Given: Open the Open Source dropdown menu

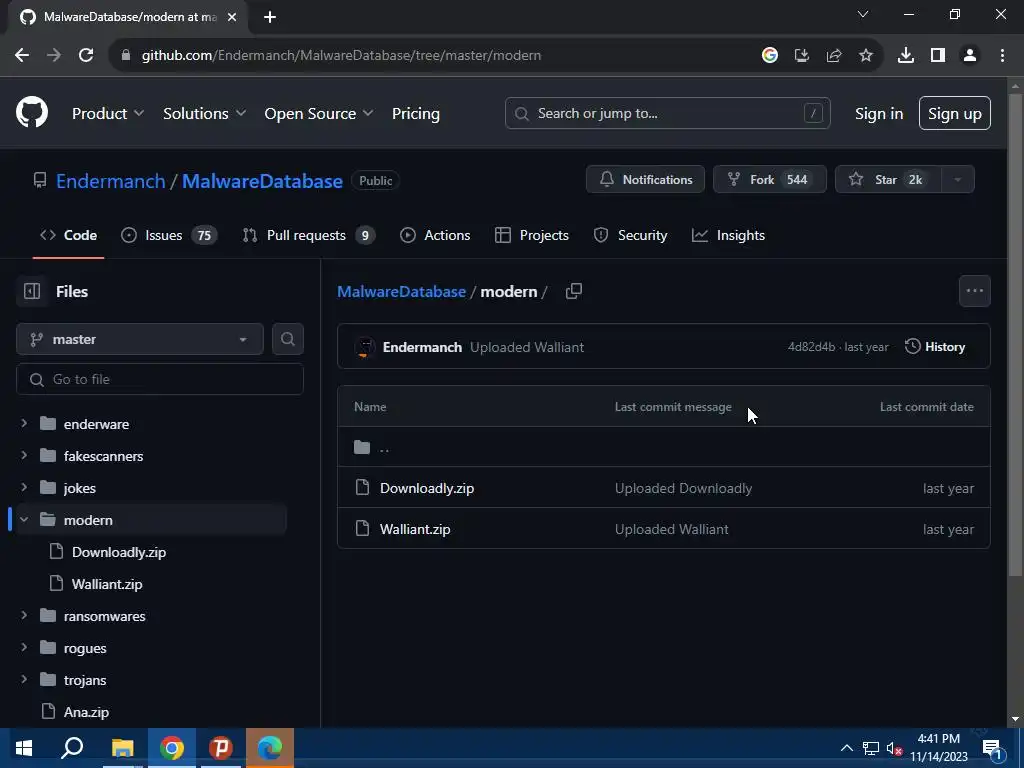Looking at the screenshot, I should pos(319,114).
